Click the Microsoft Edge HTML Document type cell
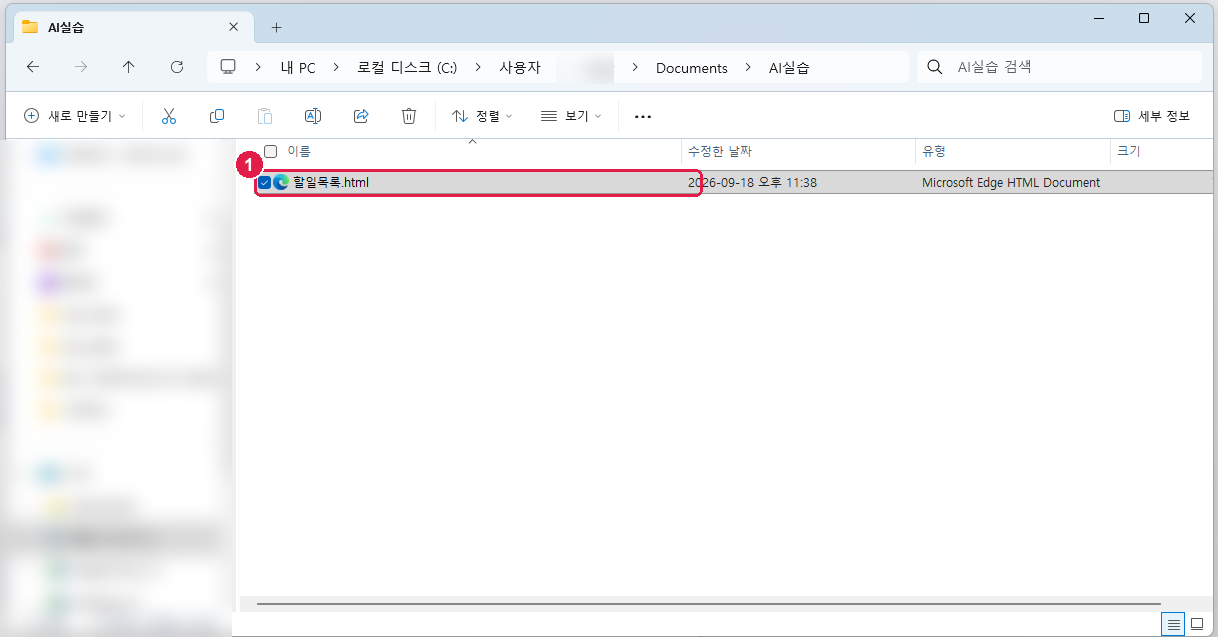 [1011, 182]
